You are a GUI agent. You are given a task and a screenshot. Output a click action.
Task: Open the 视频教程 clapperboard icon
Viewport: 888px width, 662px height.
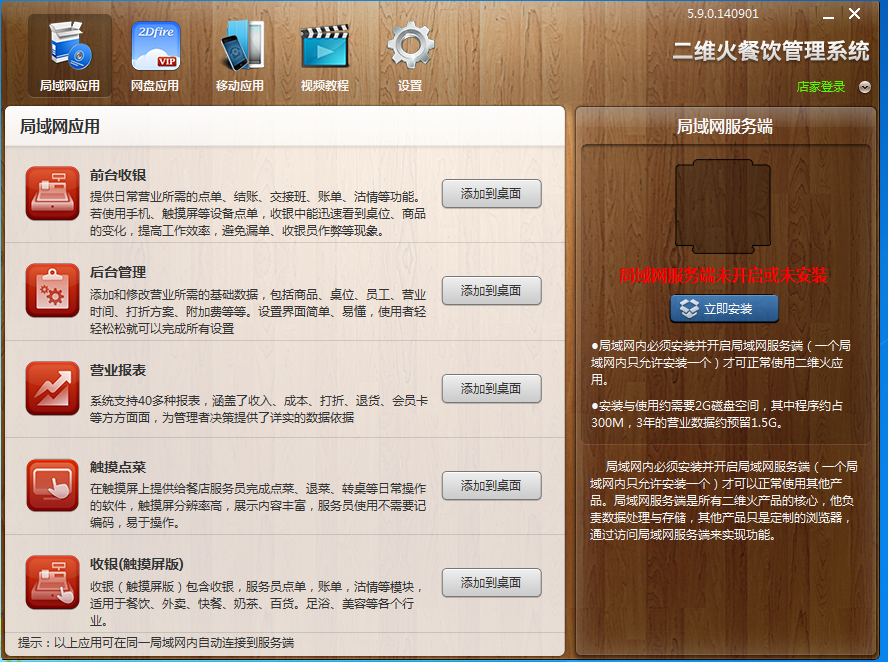point(325,46)
